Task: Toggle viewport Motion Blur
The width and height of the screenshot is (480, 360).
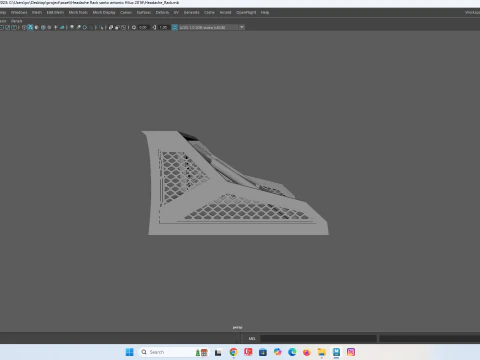Action: [x=78, y=27]
